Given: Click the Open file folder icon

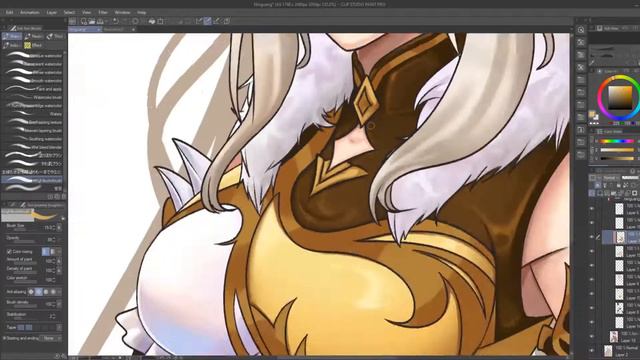Looking at the screenshot, I should [x=92, y=21].
